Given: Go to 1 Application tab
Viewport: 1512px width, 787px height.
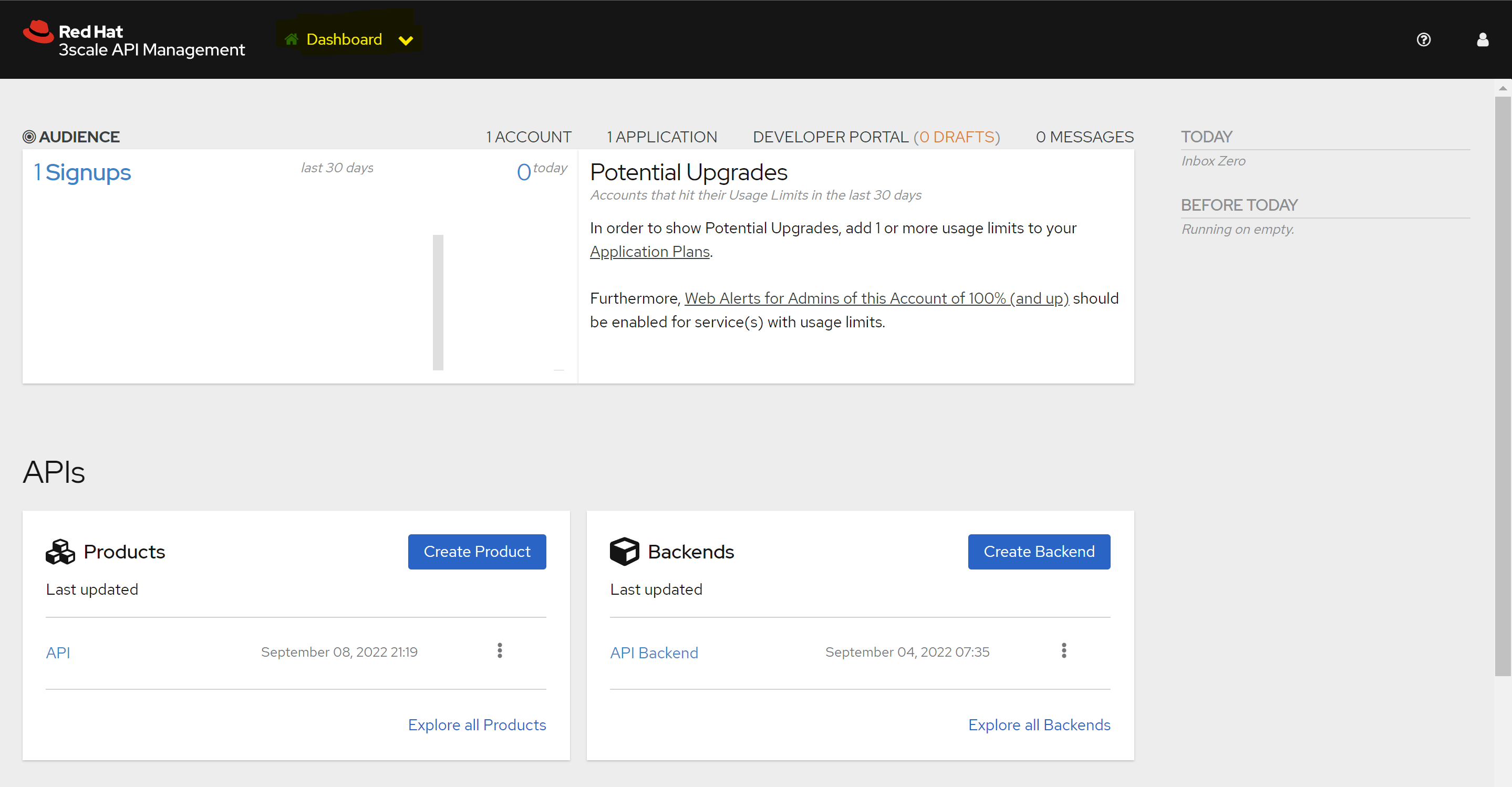Looking at the screenshot, I should point(661,137).
